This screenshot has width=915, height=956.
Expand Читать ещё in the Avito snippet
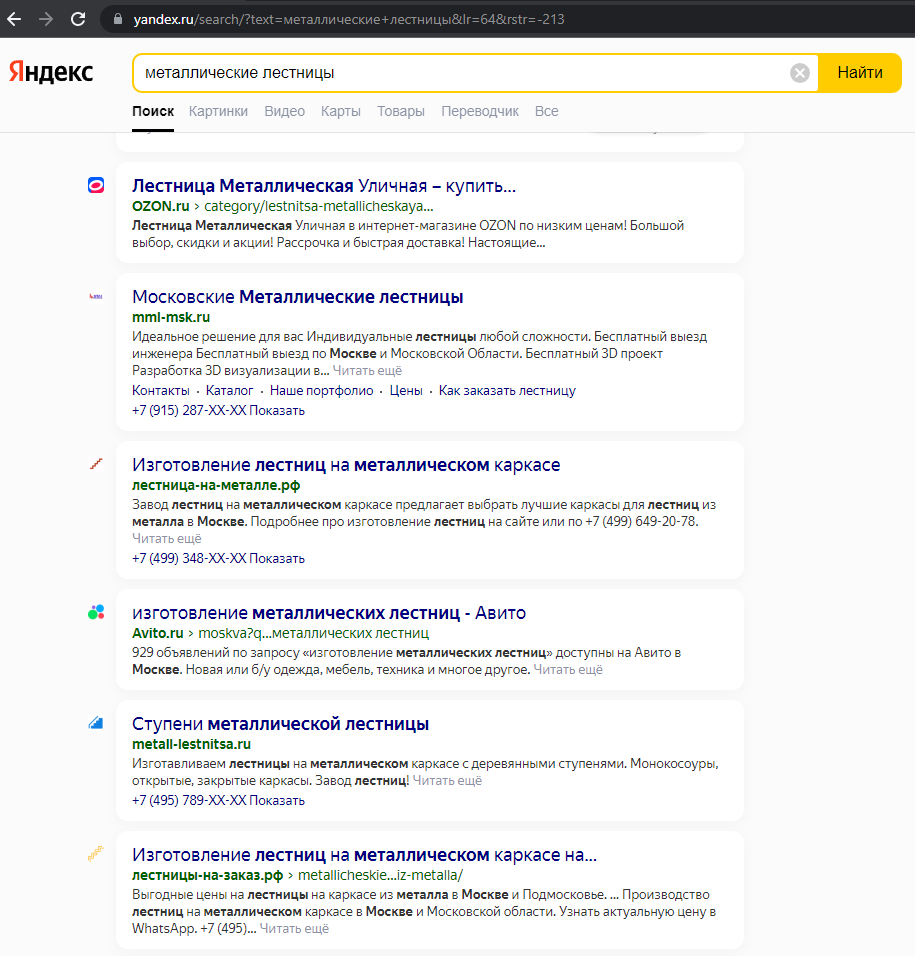[568, 669]
